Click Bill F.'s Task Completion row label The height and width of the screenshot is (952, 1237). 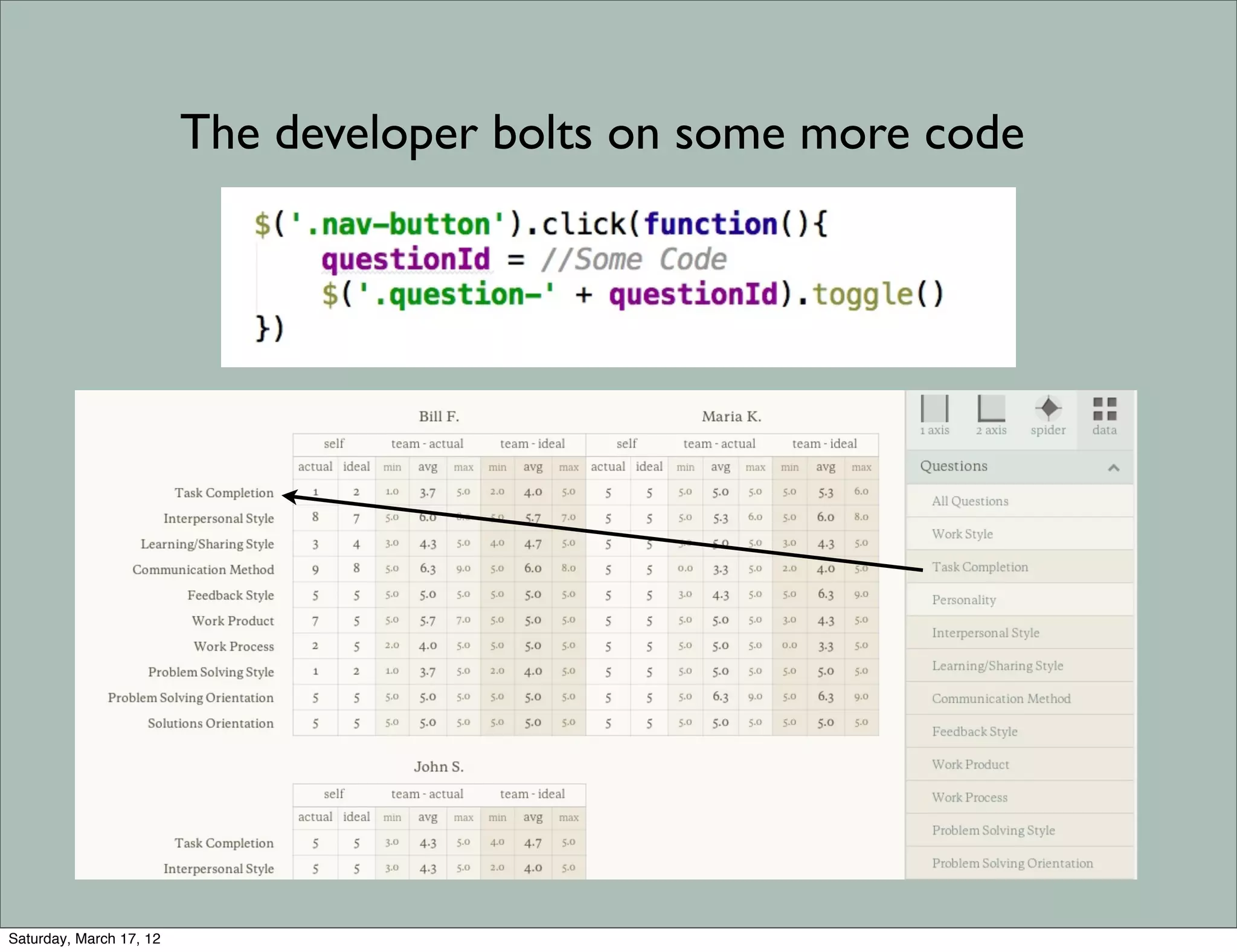[x=224, y=493]
